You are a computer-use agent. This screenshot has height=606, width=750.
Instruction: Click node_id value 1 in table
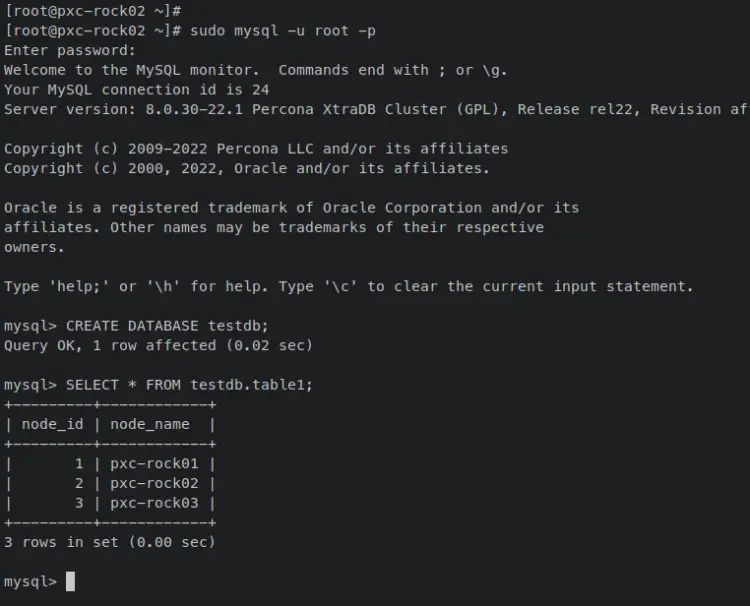tap(79, 464)
